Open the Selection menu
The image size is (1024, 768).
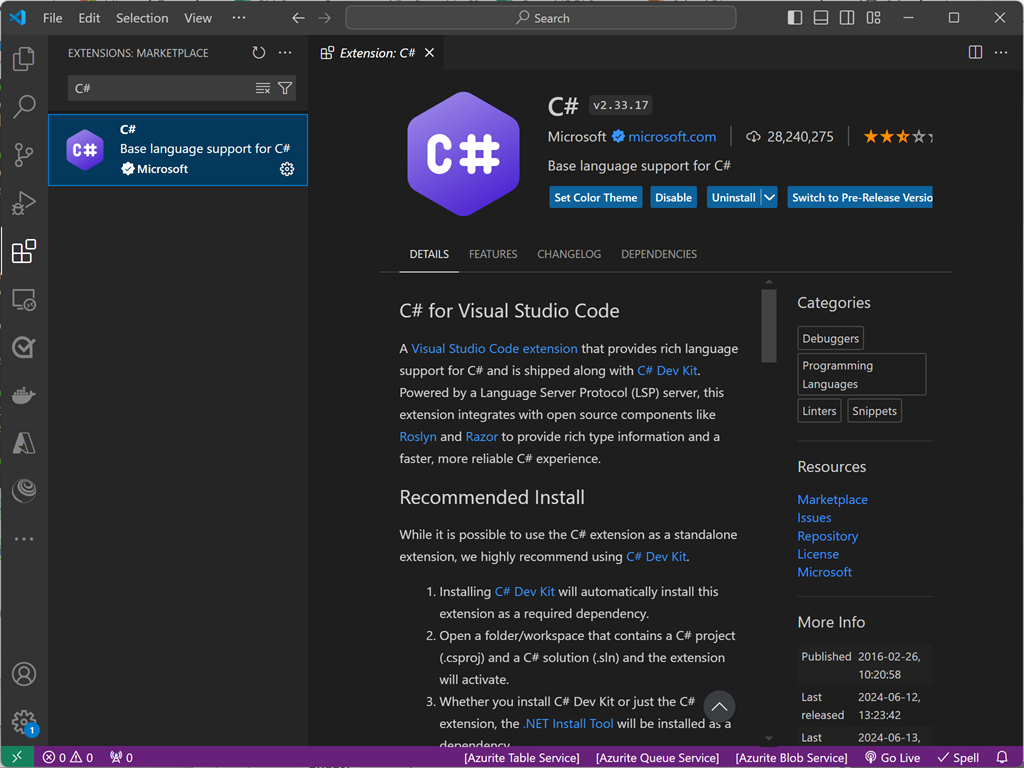141,17
